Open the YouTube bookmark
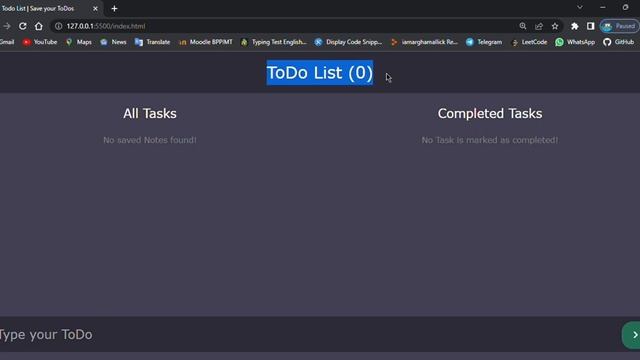The height and width of the screenshot is (360, 640). [40, 42]
